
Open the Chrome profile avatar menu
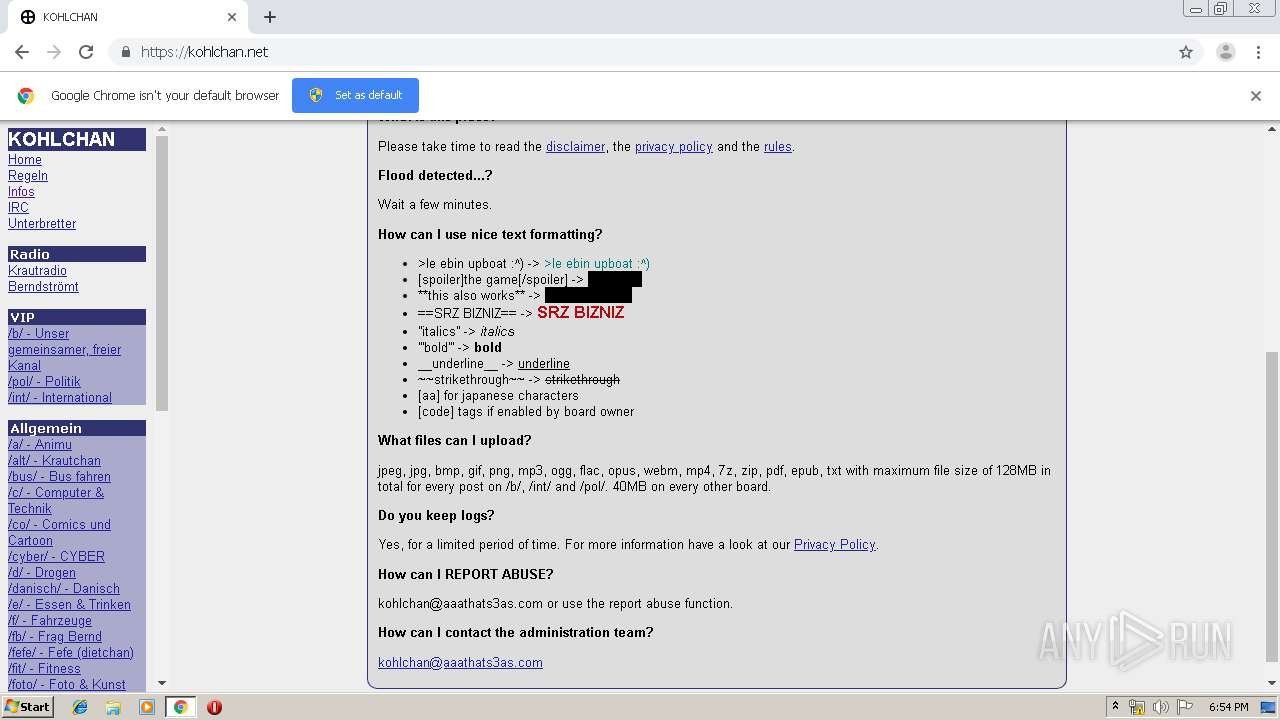pyautogui.click(x=1226, y=52)
